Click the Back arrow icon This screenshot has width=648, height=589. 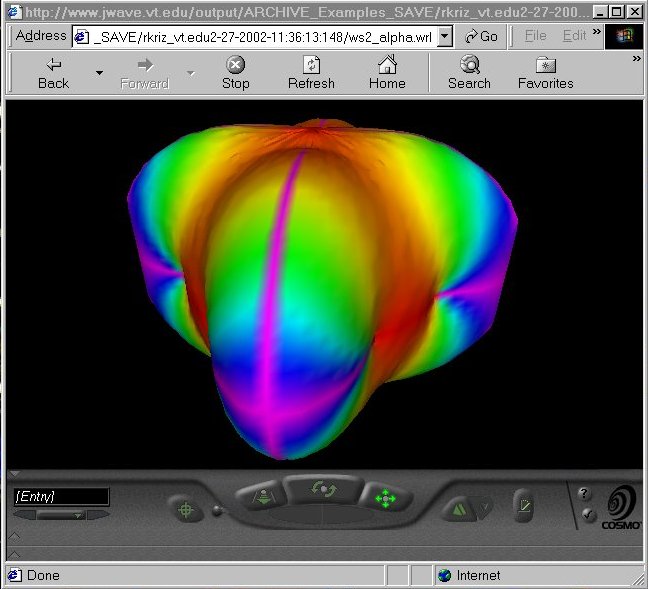(x=54, y=65)
